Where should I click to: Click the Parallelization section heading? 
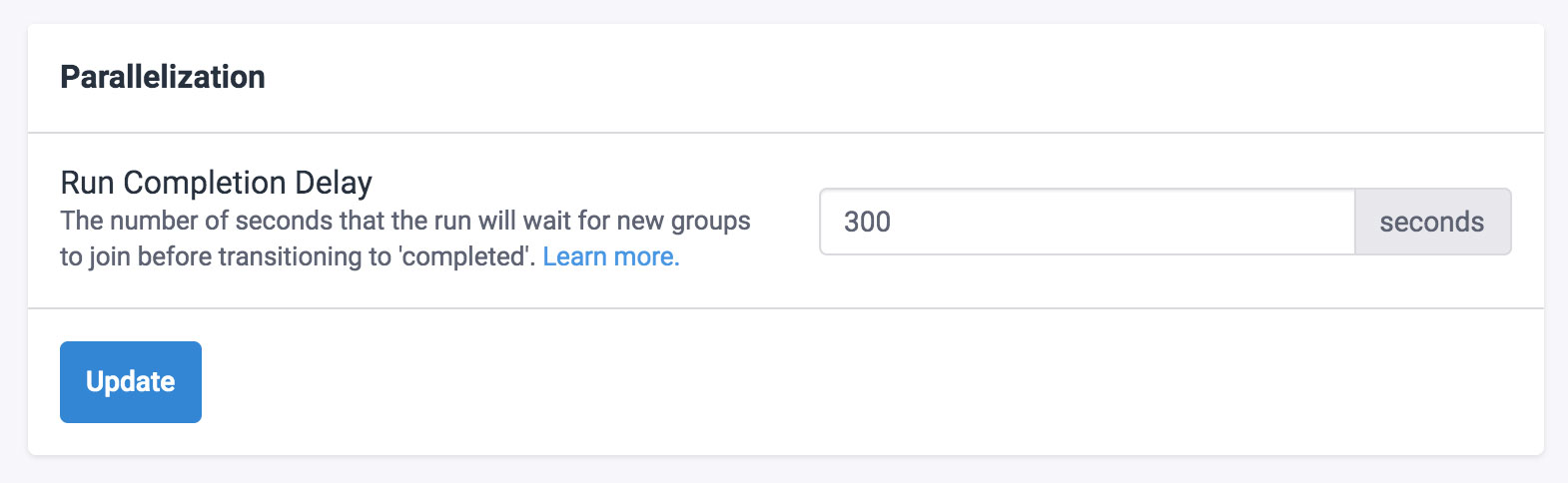(x=163, y=77)
